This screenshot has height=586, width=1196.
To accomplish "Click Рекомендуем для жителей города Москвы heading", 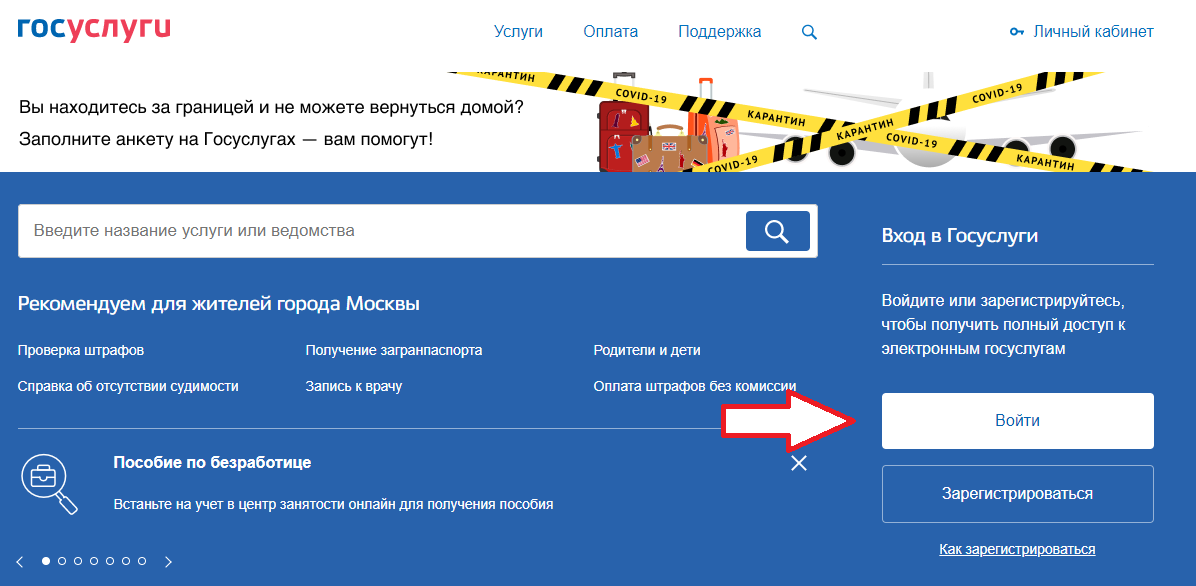I will (218, 304).
